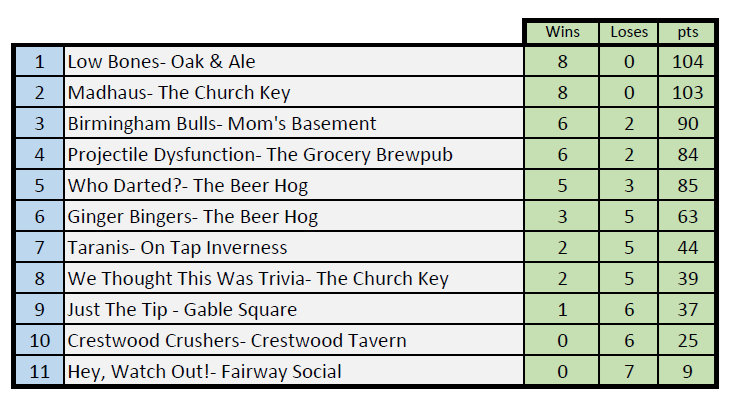Viewport: 733px width, 405px height.
Task: Click the Madhaus- The Church Key cell
Action: click(x=294, y=93)
